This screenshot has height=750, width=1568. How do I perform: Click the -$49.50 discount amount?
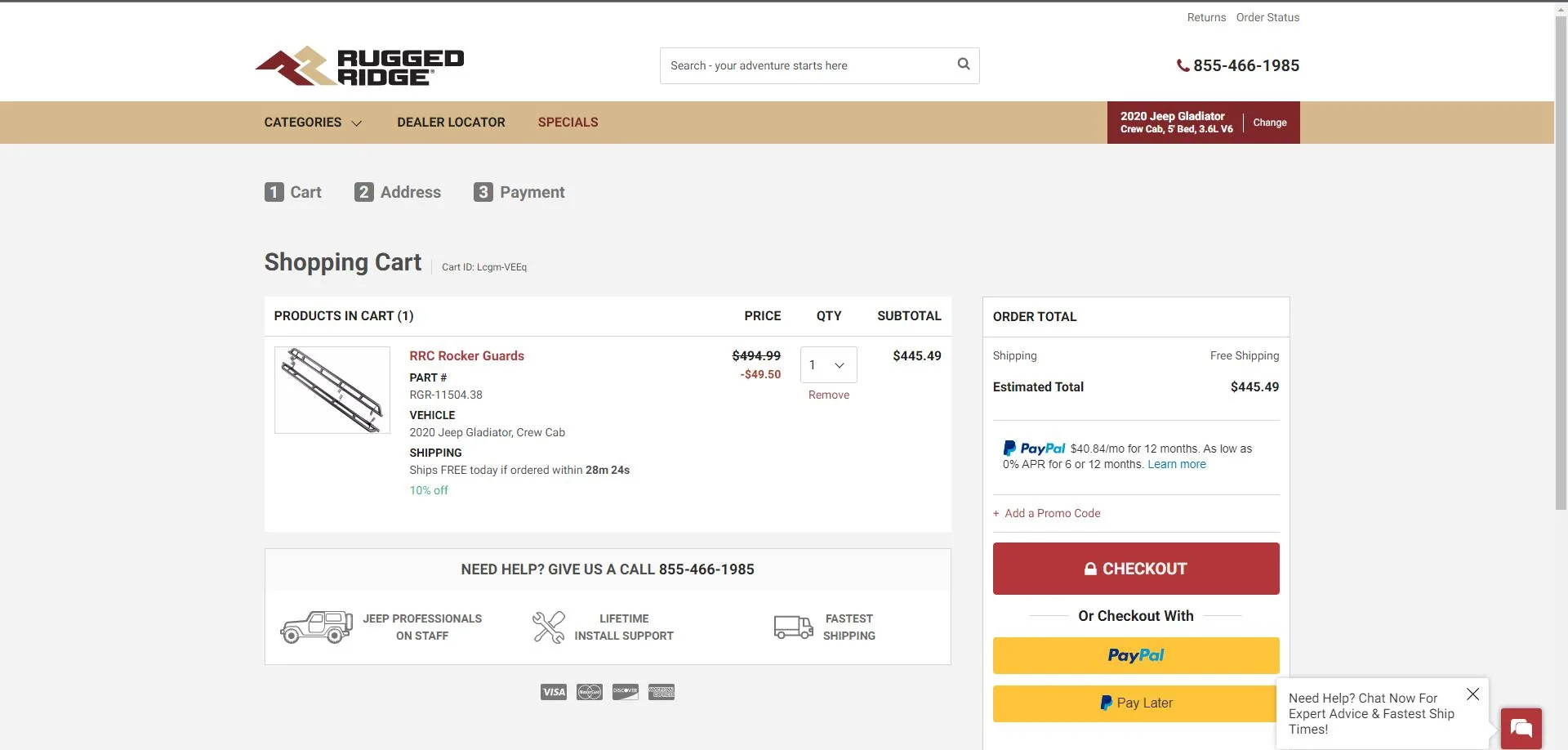pyautogui.click(x=760, y=374)
